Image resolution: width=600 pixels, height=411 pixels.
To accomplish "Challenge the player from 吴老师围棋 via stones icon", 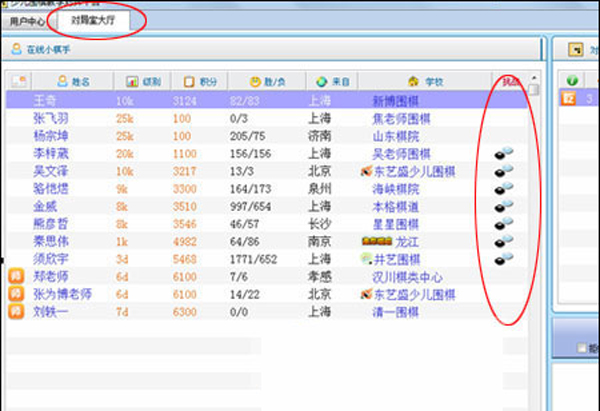I will point(504,153).
